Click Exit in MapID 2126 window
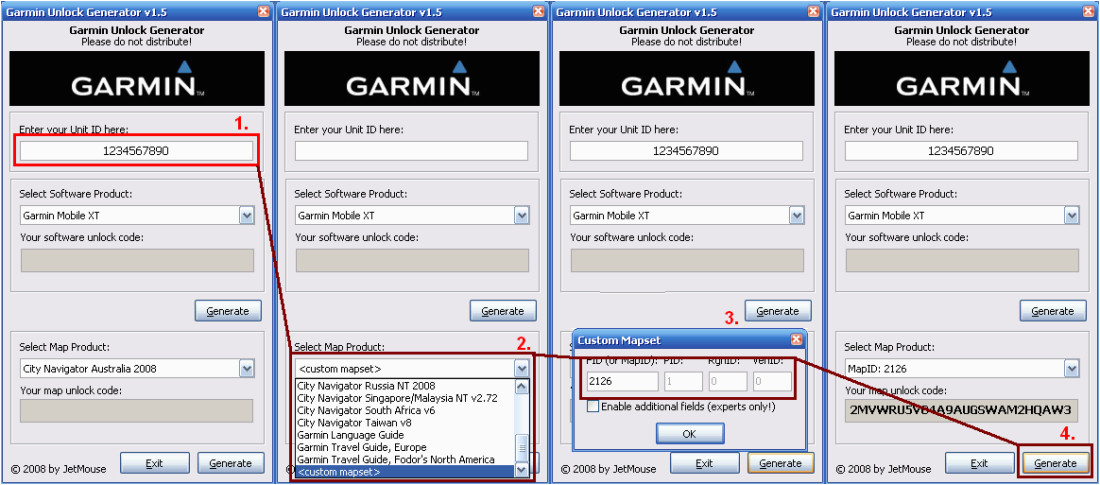Image resolution: width=1100 pixels, height=485 pixels. pos(979,463)
